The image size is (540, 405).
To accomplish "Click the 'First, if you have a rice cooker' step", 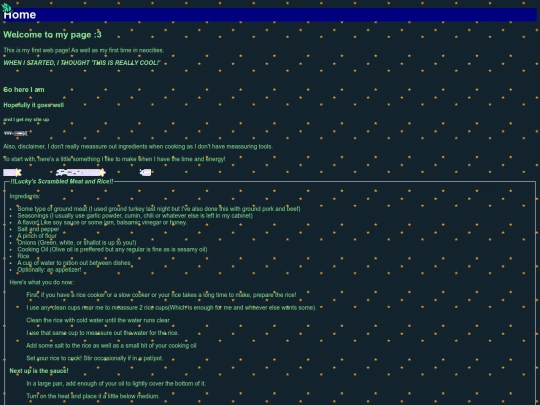I will point(161,295).
